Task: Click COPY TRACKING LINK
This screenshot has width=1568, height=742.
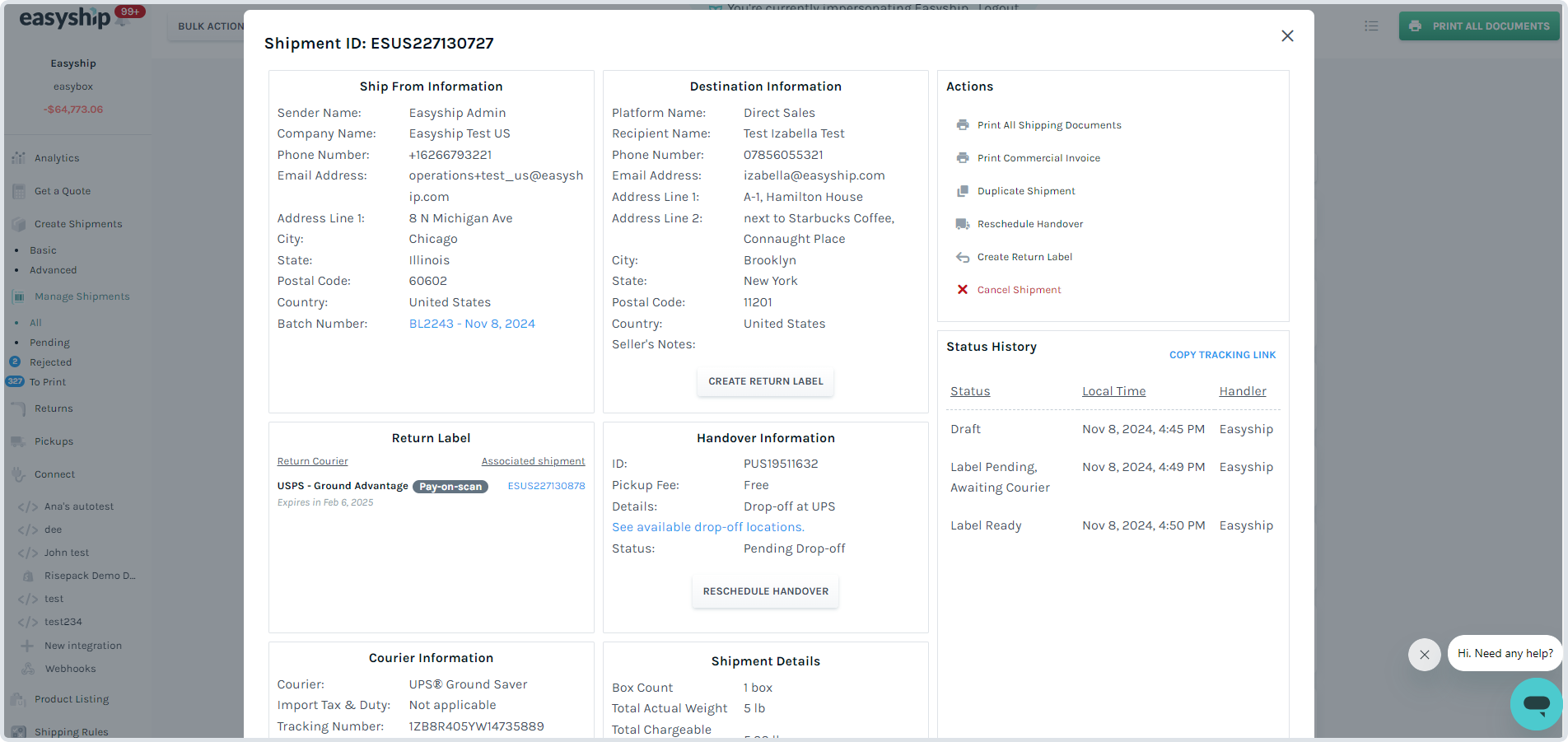Action: [1222, 355]
